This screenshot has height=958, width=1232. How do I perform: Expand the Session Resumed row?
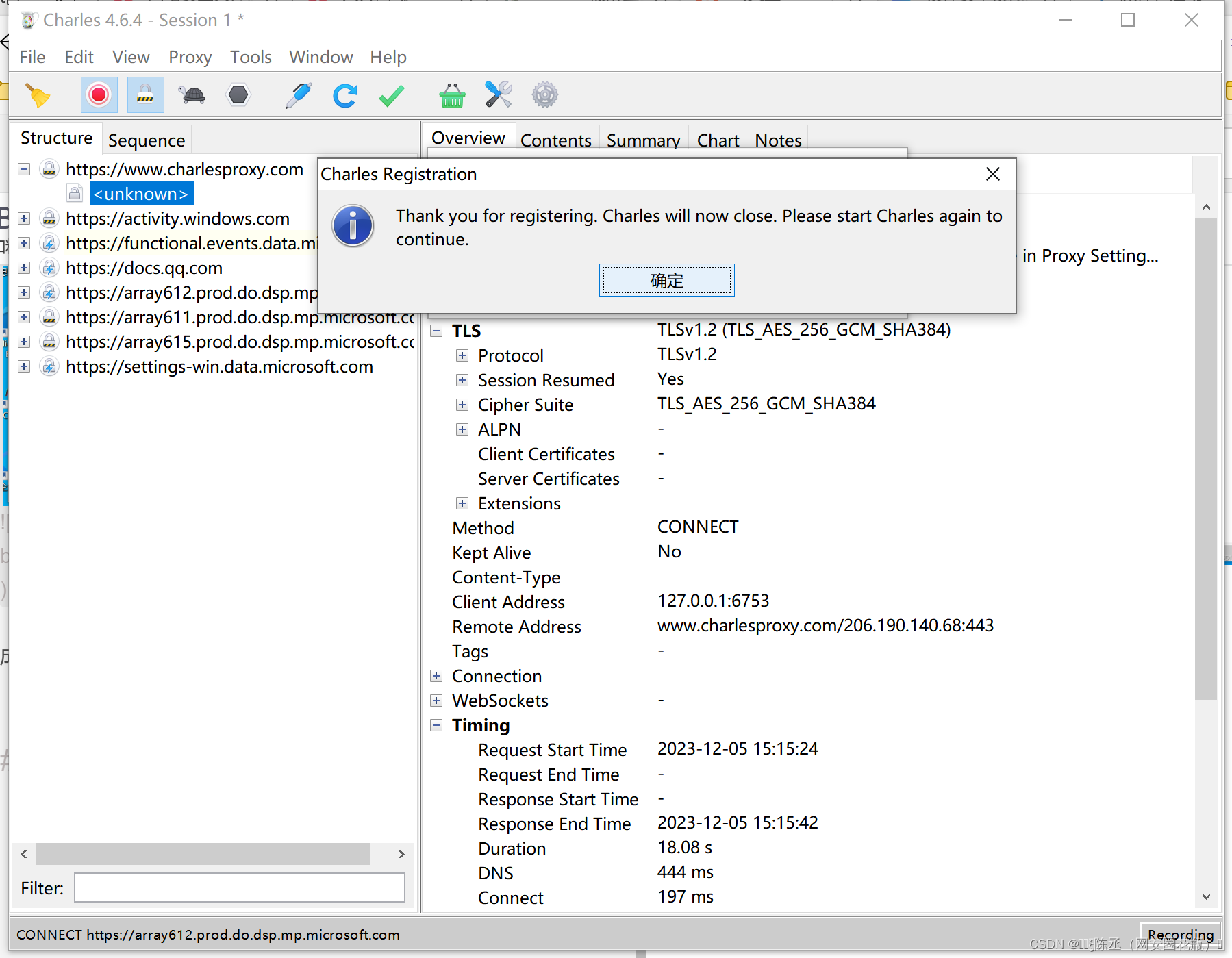[462, 380]
